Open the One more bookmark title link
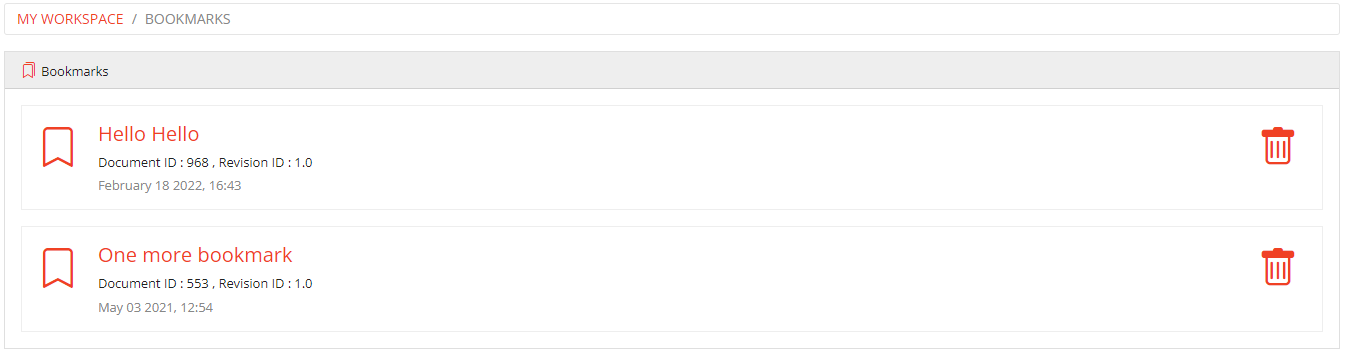 click(x=195, y=255)
